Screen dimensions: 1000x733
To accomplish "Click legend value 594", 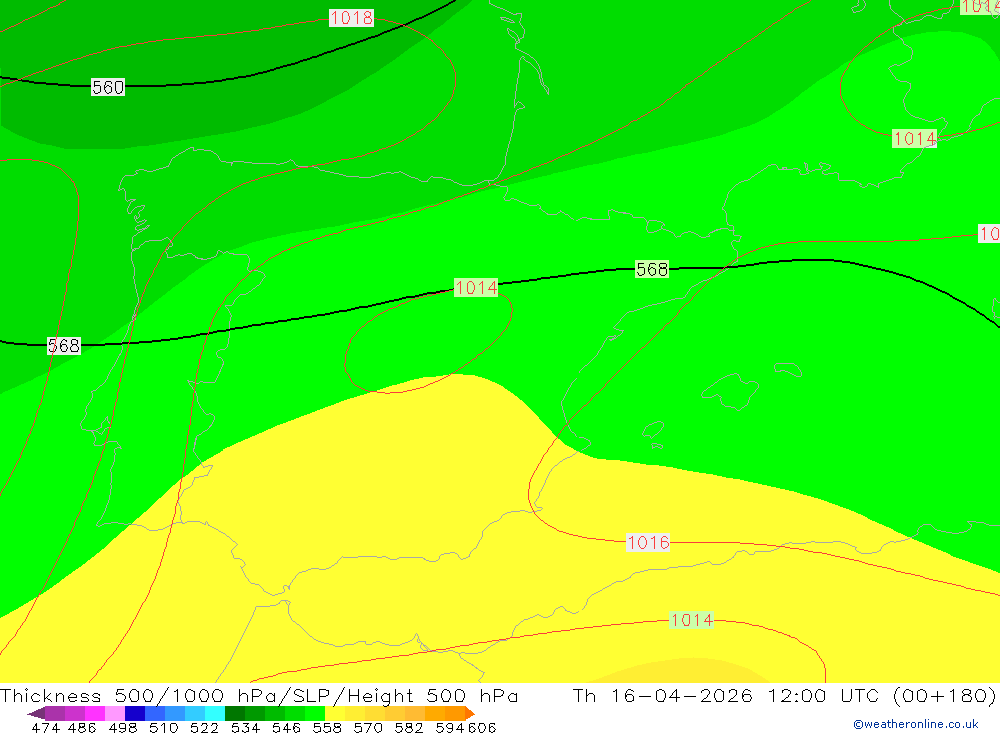I will point(450,727).
